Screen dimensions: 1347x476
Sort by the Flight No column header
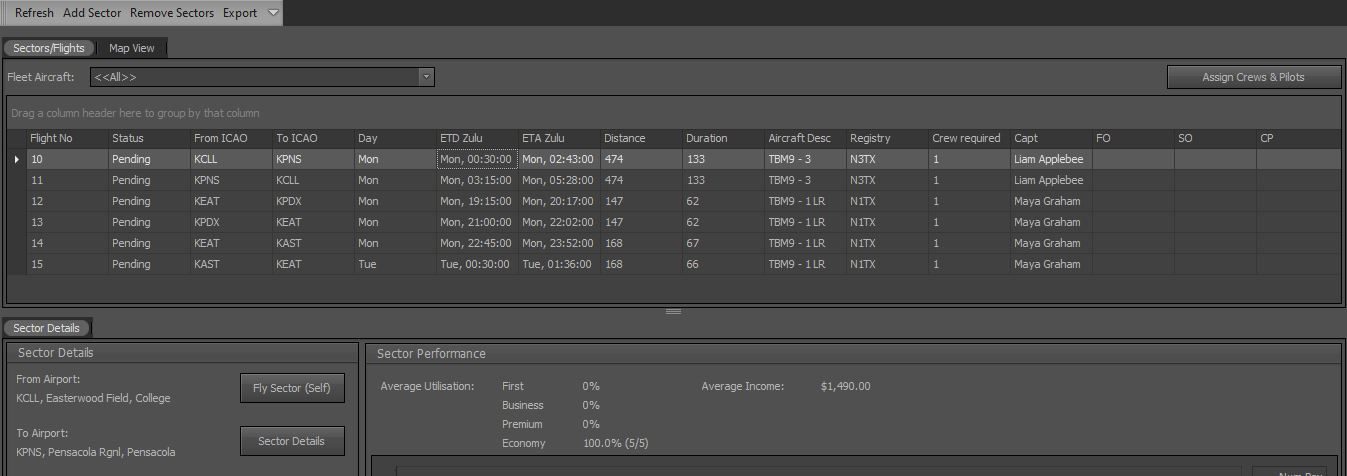tap(67, 138)
